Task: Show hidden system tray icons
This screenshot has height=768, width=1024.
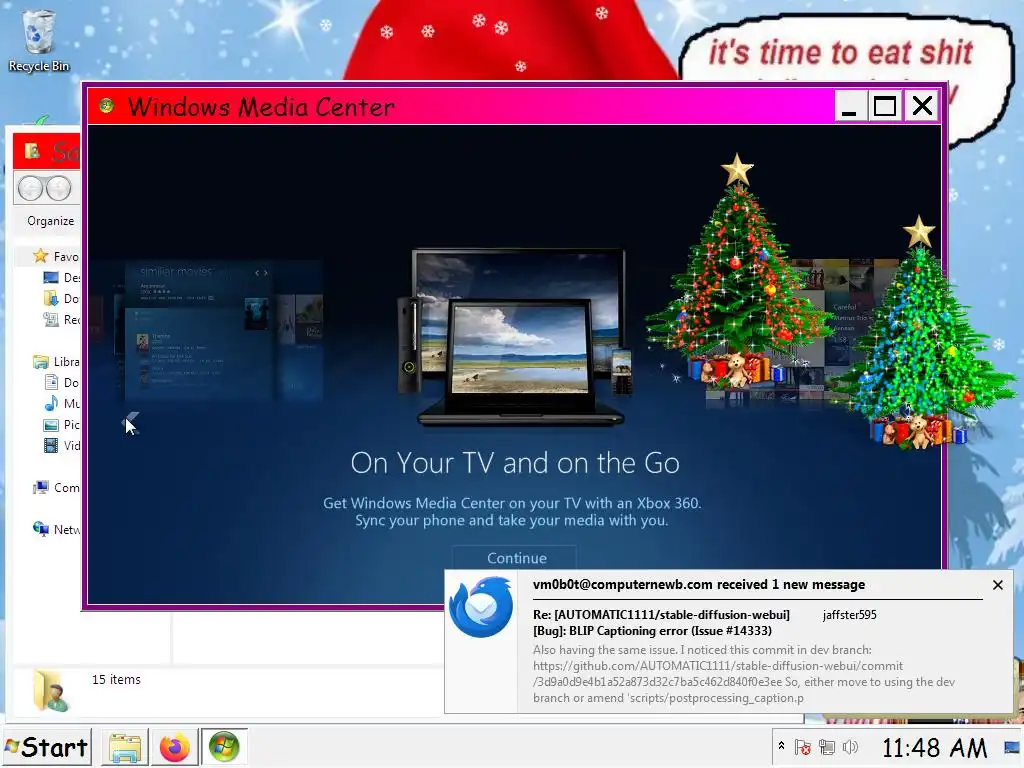Action: pyautogui.click(x=781, y=746)
